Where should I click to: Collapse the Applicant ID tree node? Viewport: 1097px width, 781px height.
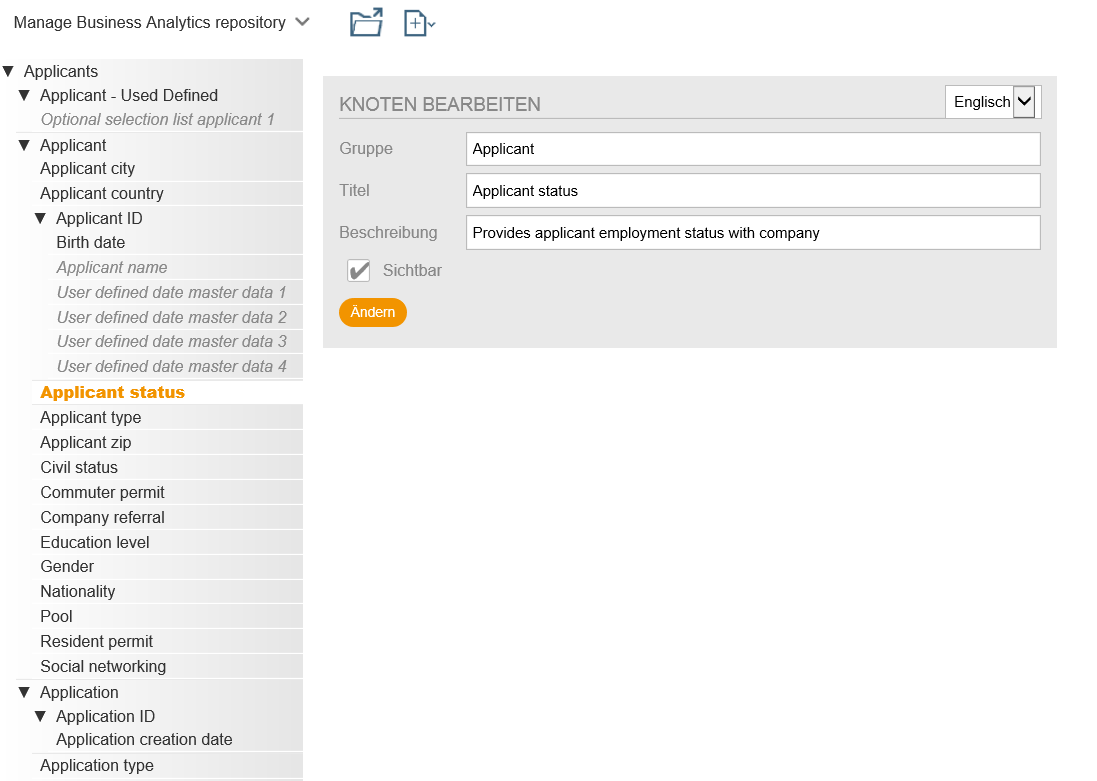click(41, 219)
